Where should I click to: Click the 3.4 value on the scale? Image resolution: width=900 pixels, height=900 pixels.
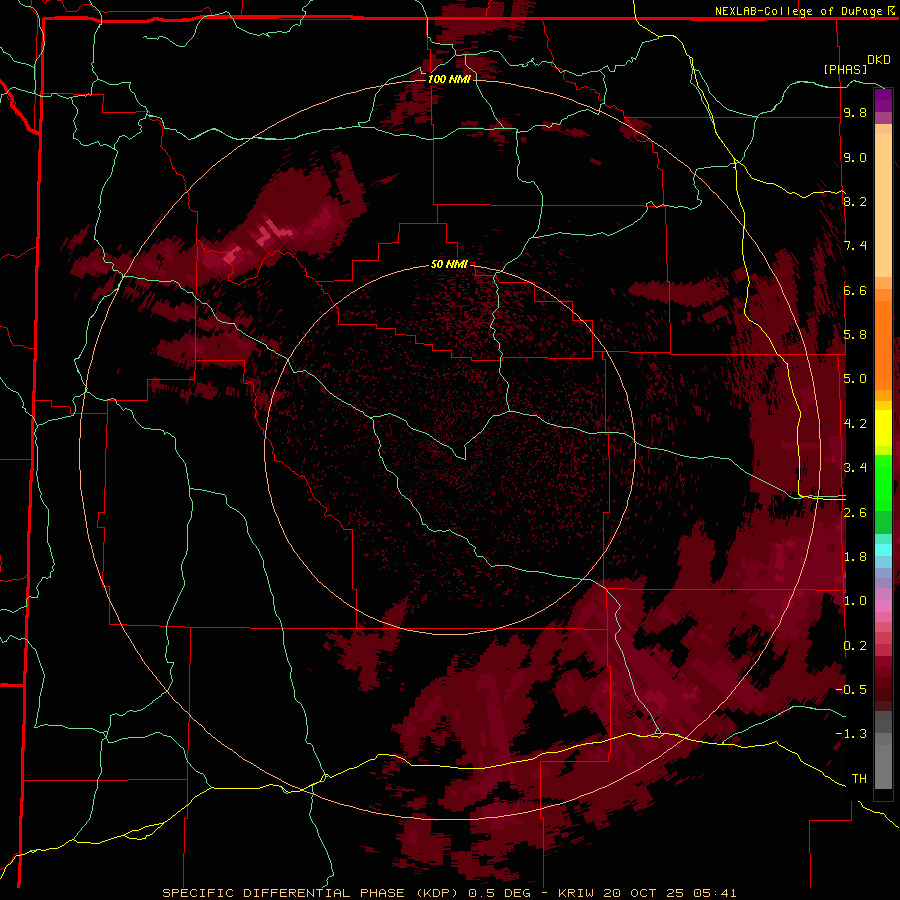coord(855,468)
